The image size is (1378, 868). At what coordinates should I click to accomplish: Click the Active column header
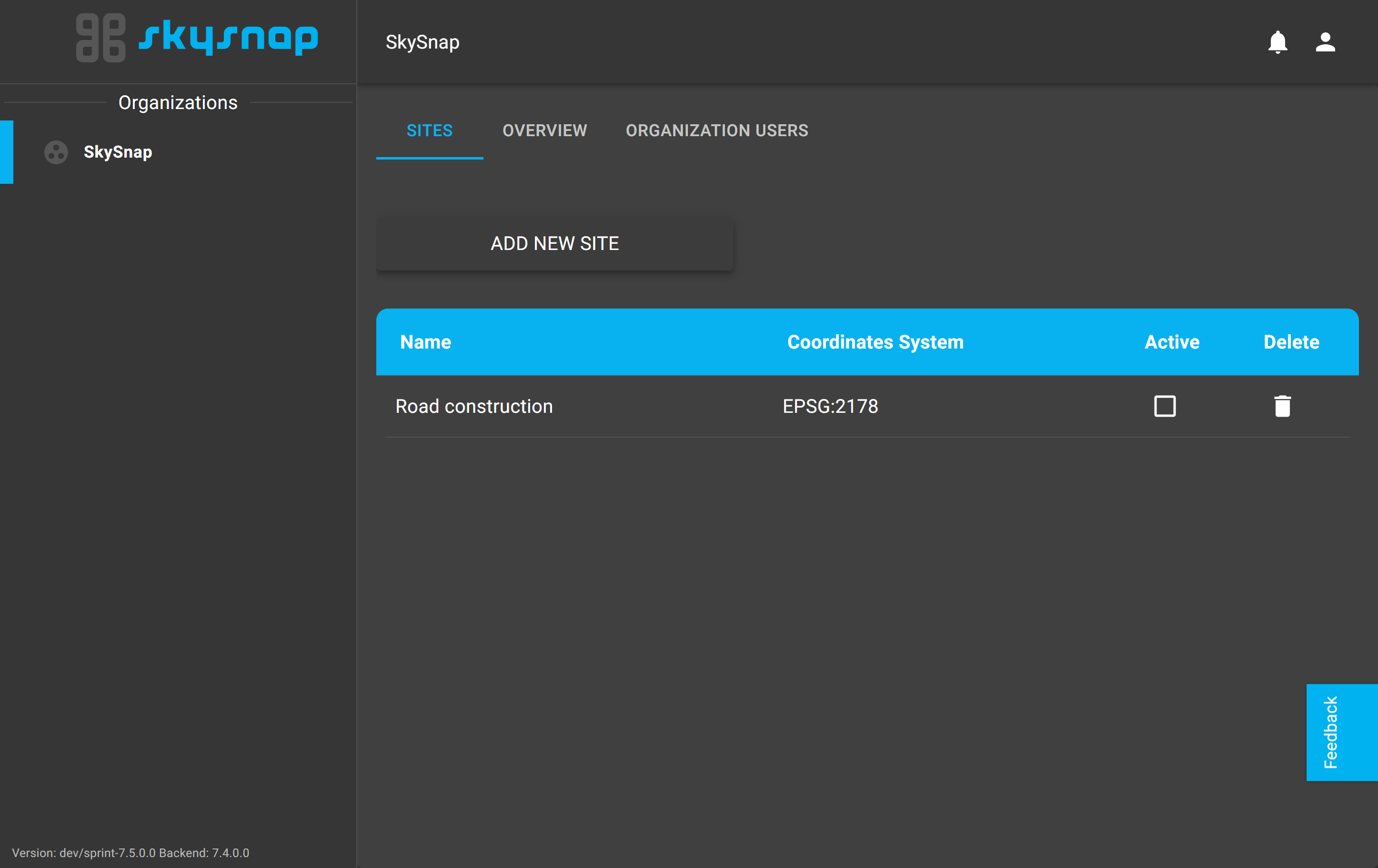pos(1171,342)
